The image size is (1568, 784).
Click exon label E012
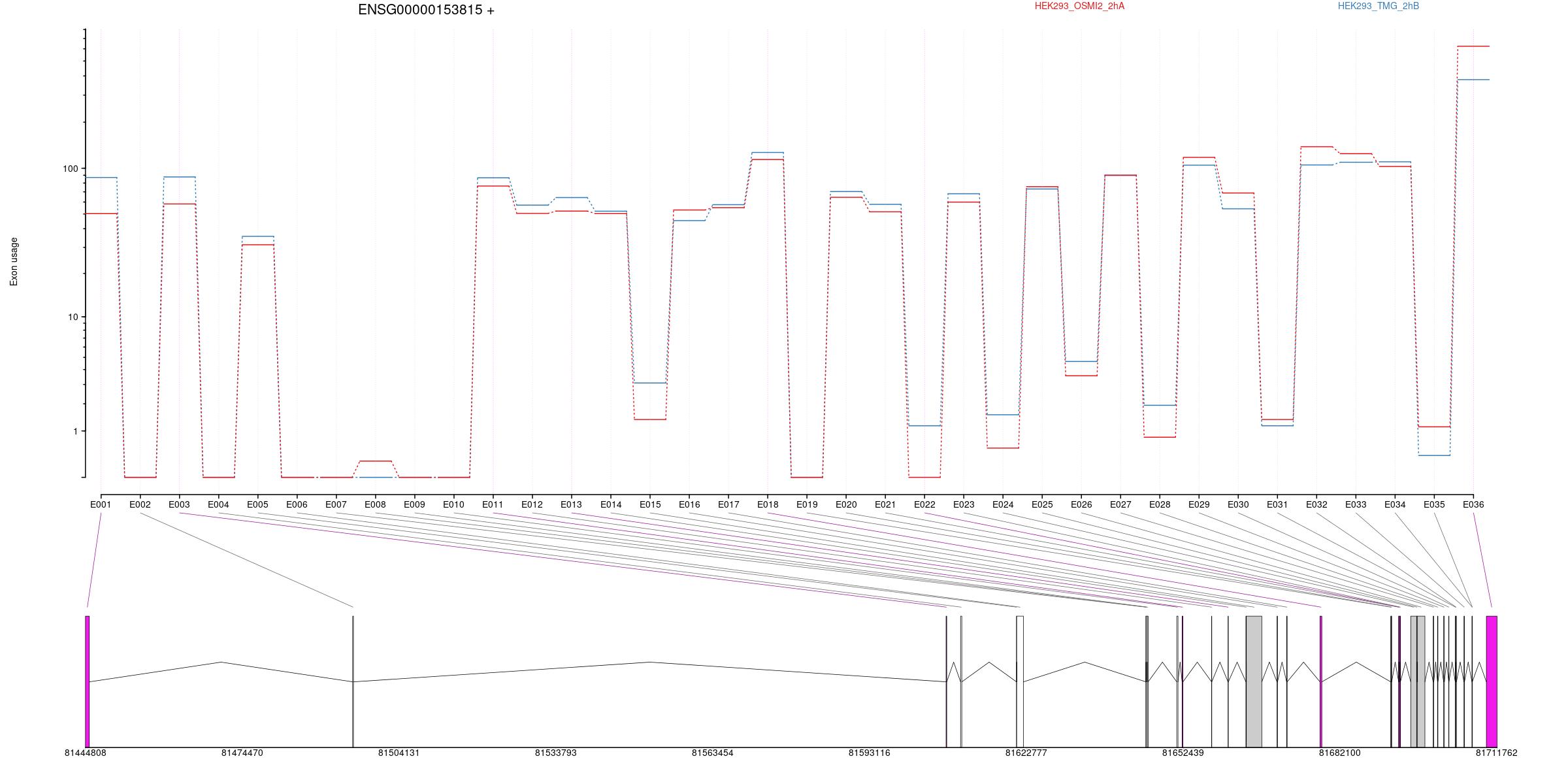click(532, 504)
